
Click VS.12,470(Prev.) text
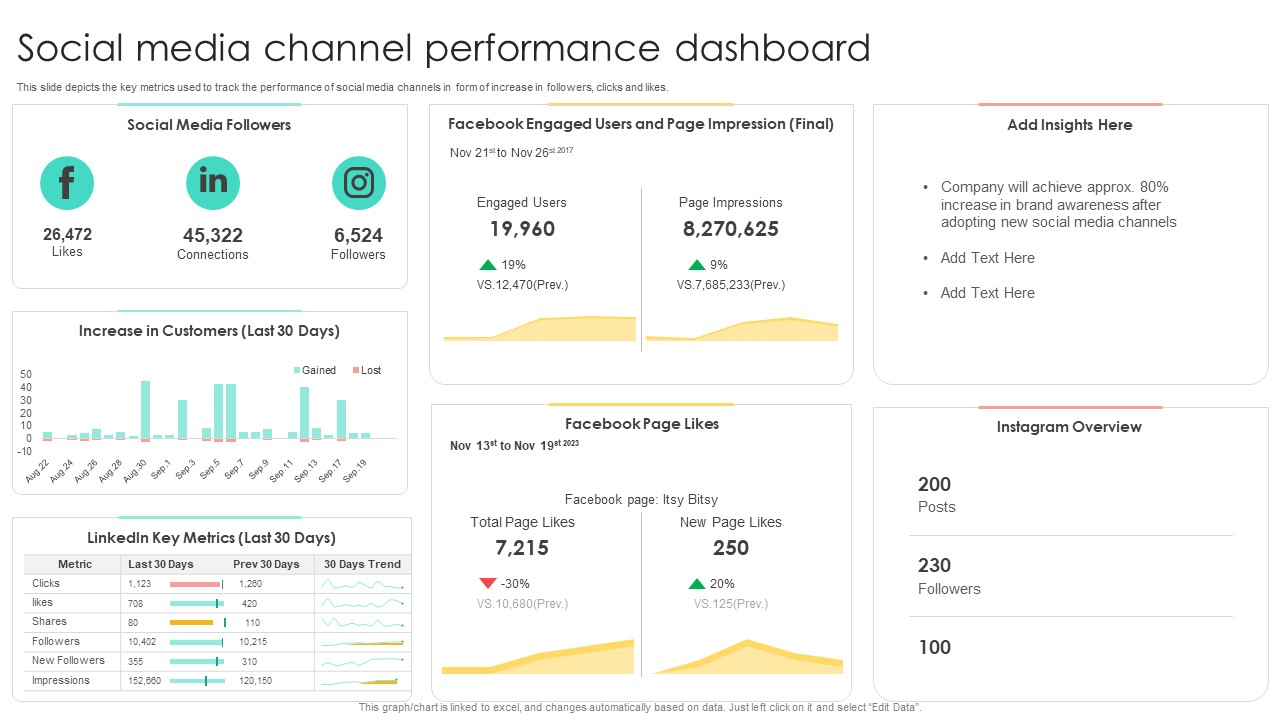coord(522,285)
